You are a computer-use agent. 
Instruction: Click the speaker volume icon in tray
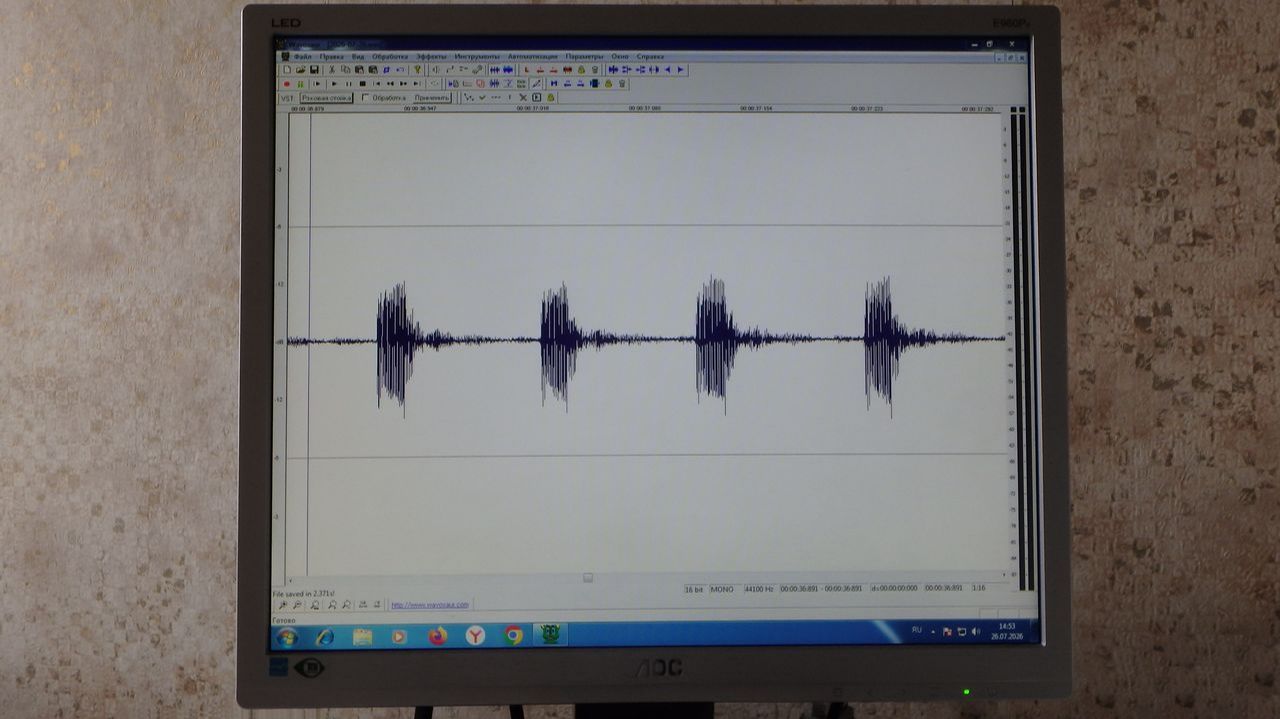coord(975,632)
